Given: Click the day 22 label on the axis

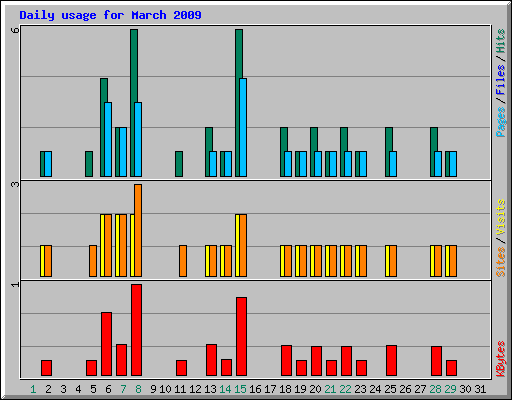Looking at the screenshot, I should pyautogui.click(x=345, y=389).
